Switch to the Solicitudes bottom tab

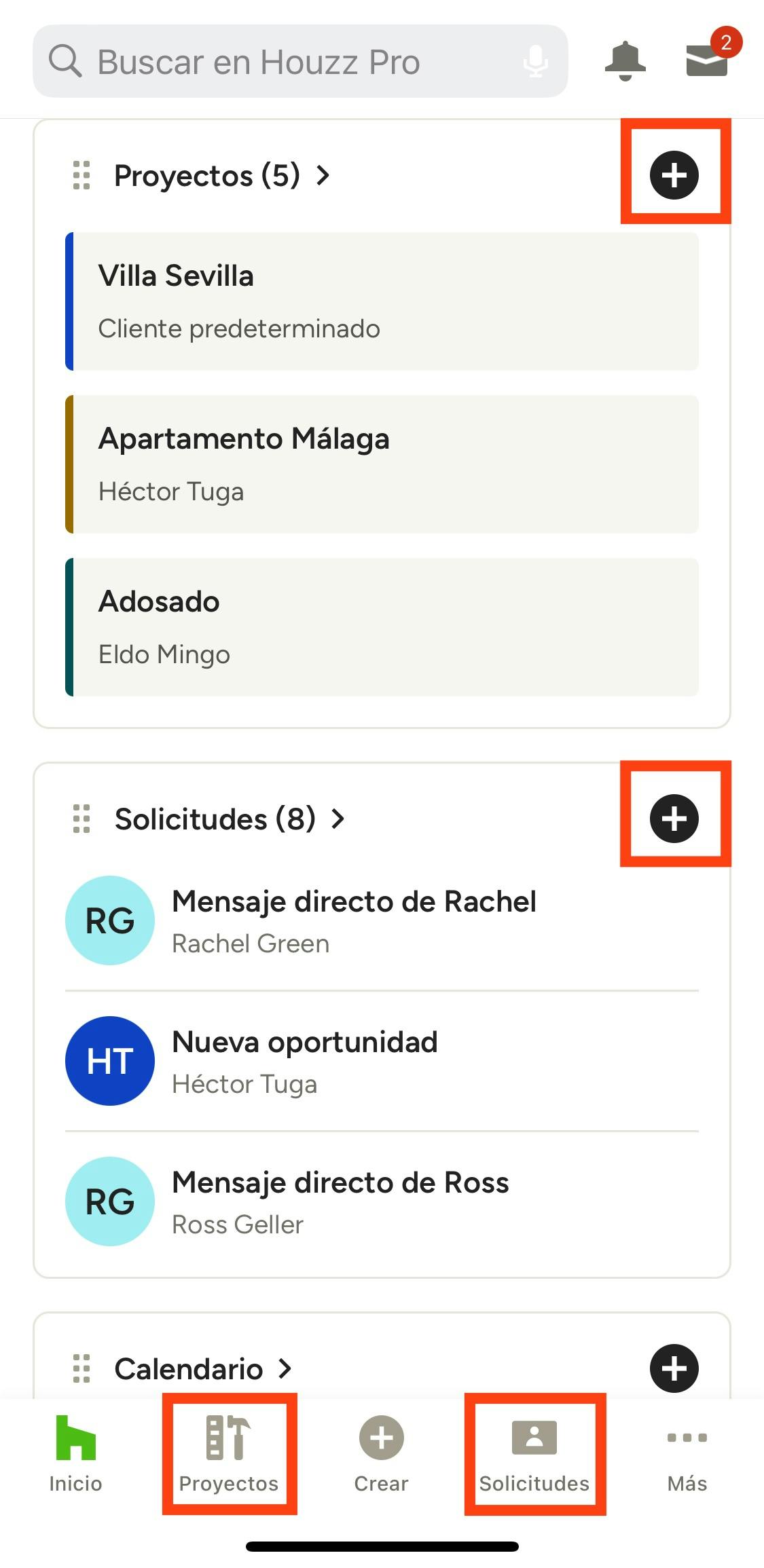tap(534, 1454)
